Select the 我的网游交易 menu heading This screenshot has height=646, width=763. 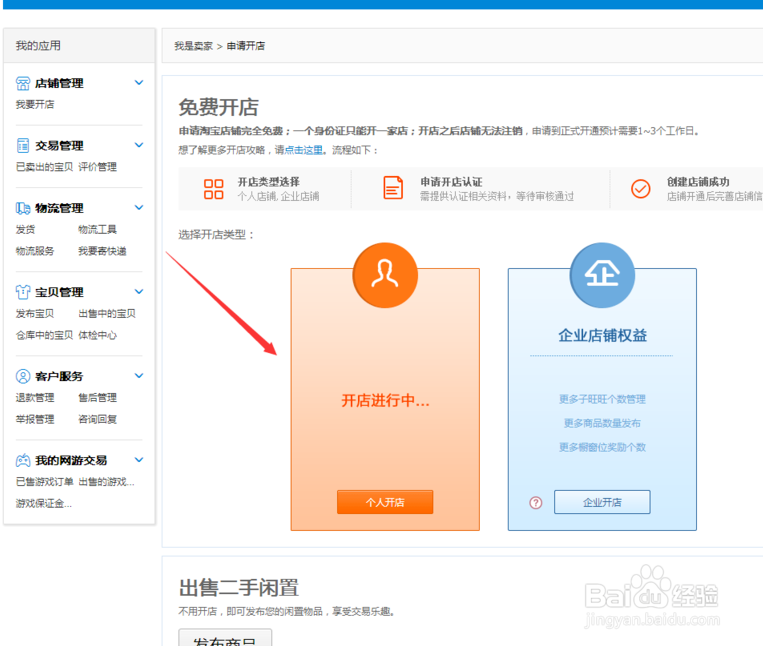71,460
